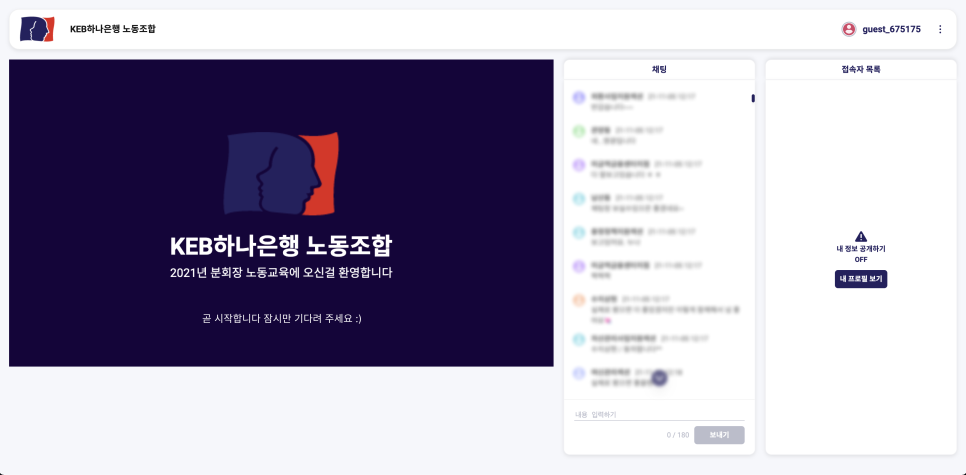Image resolution: width=966 pixels, height=475 pixels.
Task: Click the last lavender avatar in chat
Action: click(x=578, y=373)
